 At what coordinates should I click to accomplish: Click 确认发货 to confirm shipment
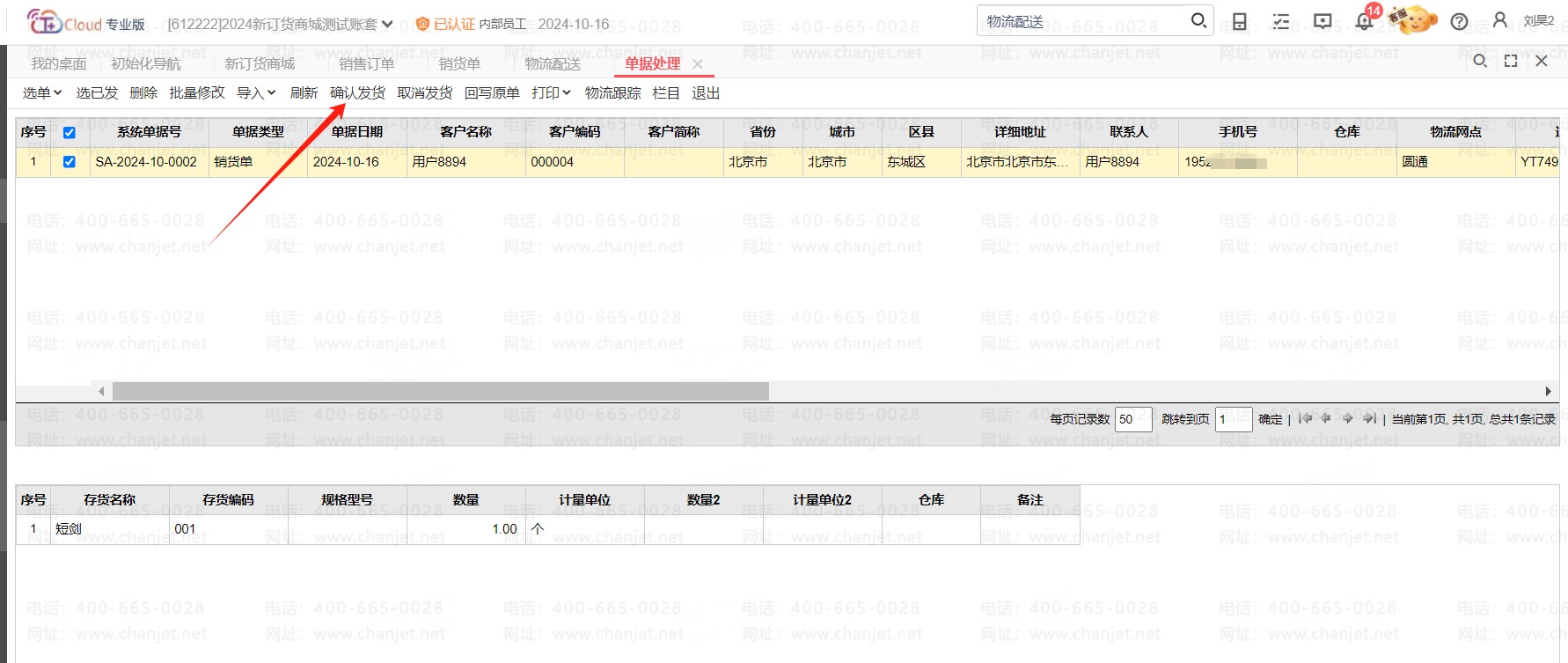(357, 93)
